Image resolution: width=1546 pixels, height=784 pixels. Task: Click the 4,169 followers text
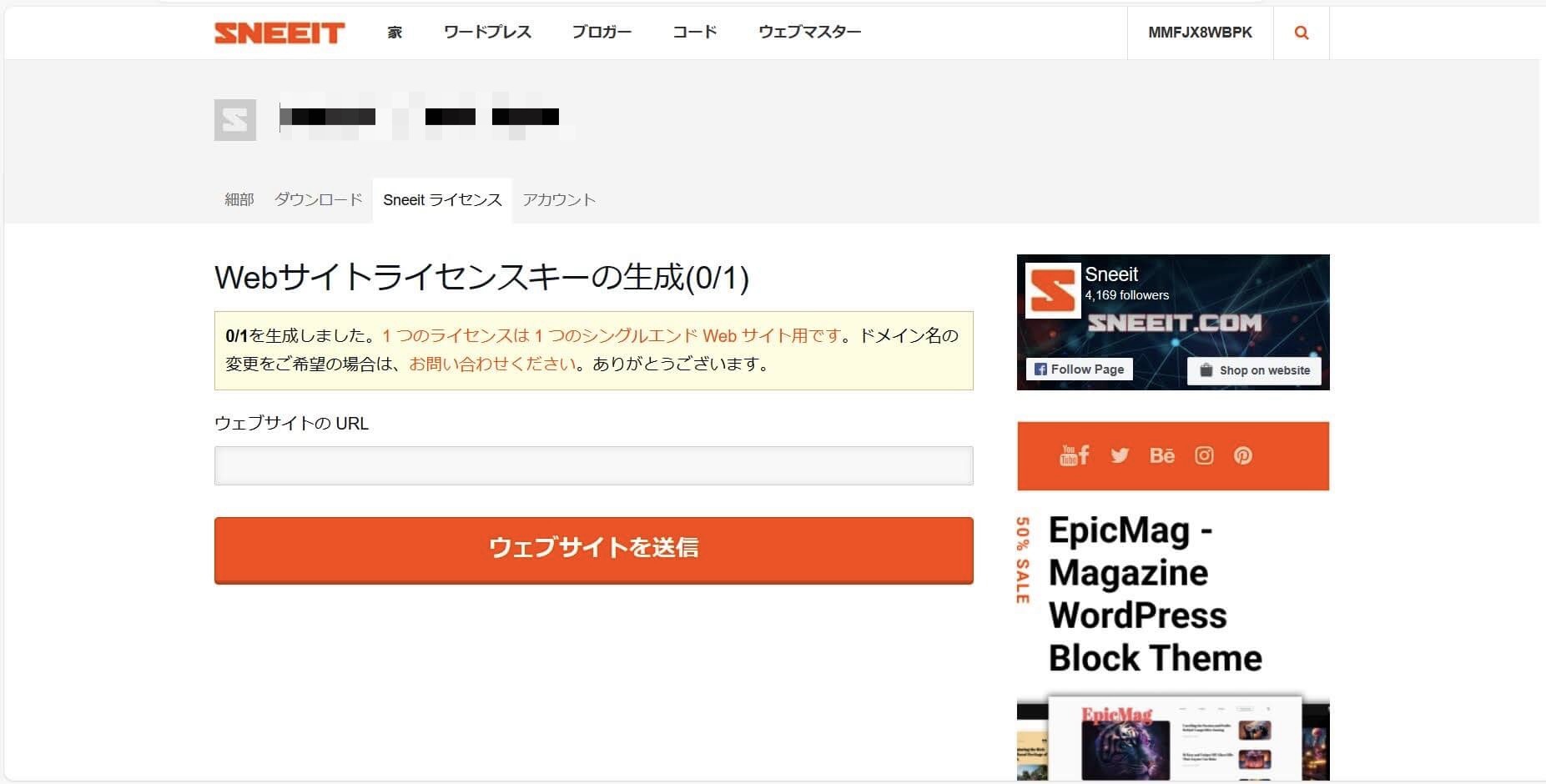coord(1126,295)
